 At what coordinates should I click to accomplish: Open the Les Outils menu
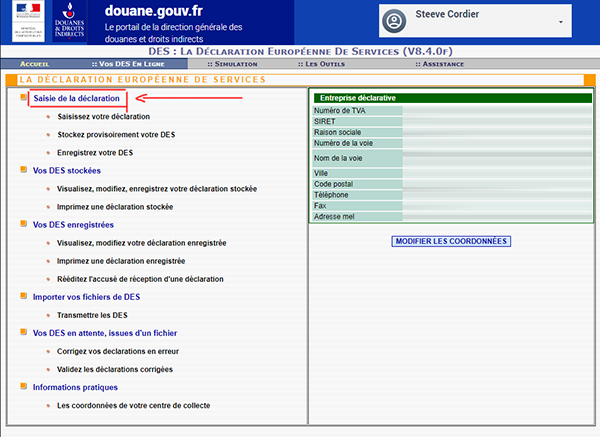[321, 64]
